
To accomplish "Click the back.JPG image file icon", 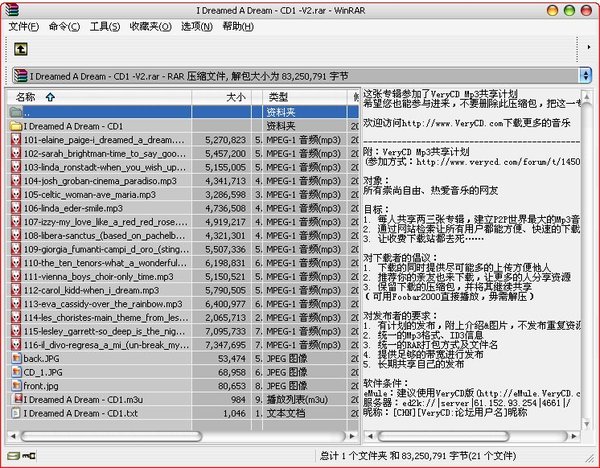I will coord(16,359).
